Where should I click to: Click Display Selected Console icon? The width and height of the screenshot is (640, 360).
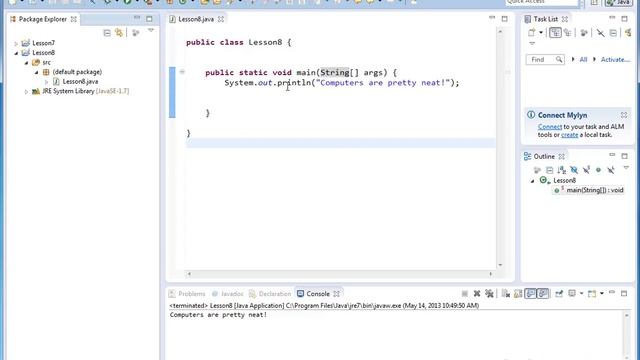coord(572,294)
